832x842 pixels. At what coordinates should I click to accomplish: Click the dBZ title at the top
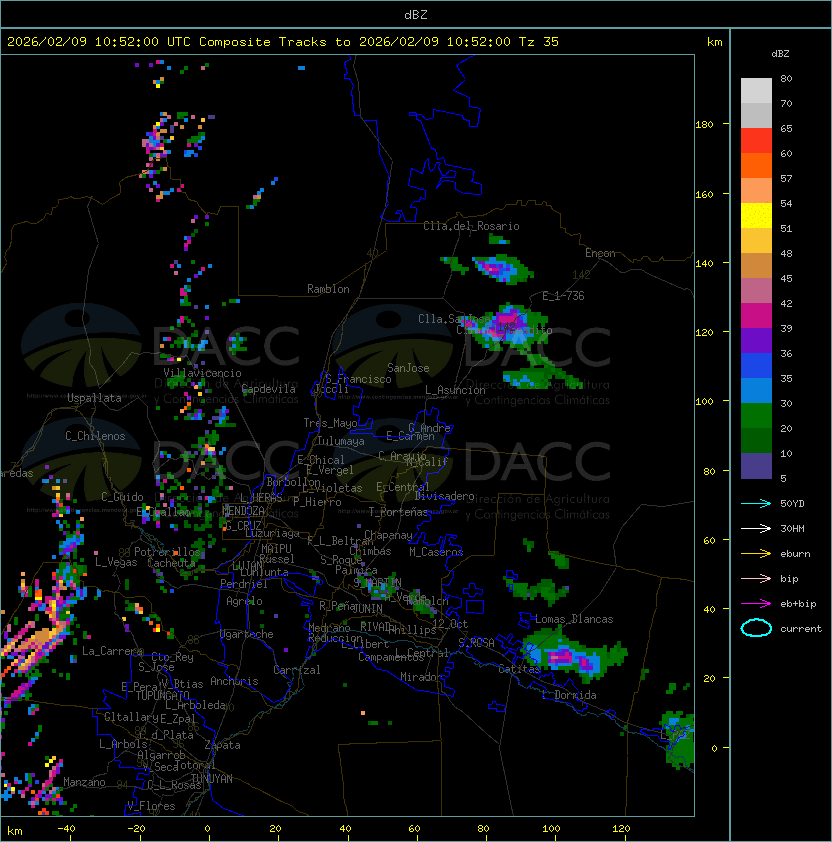tap(416, 15)
